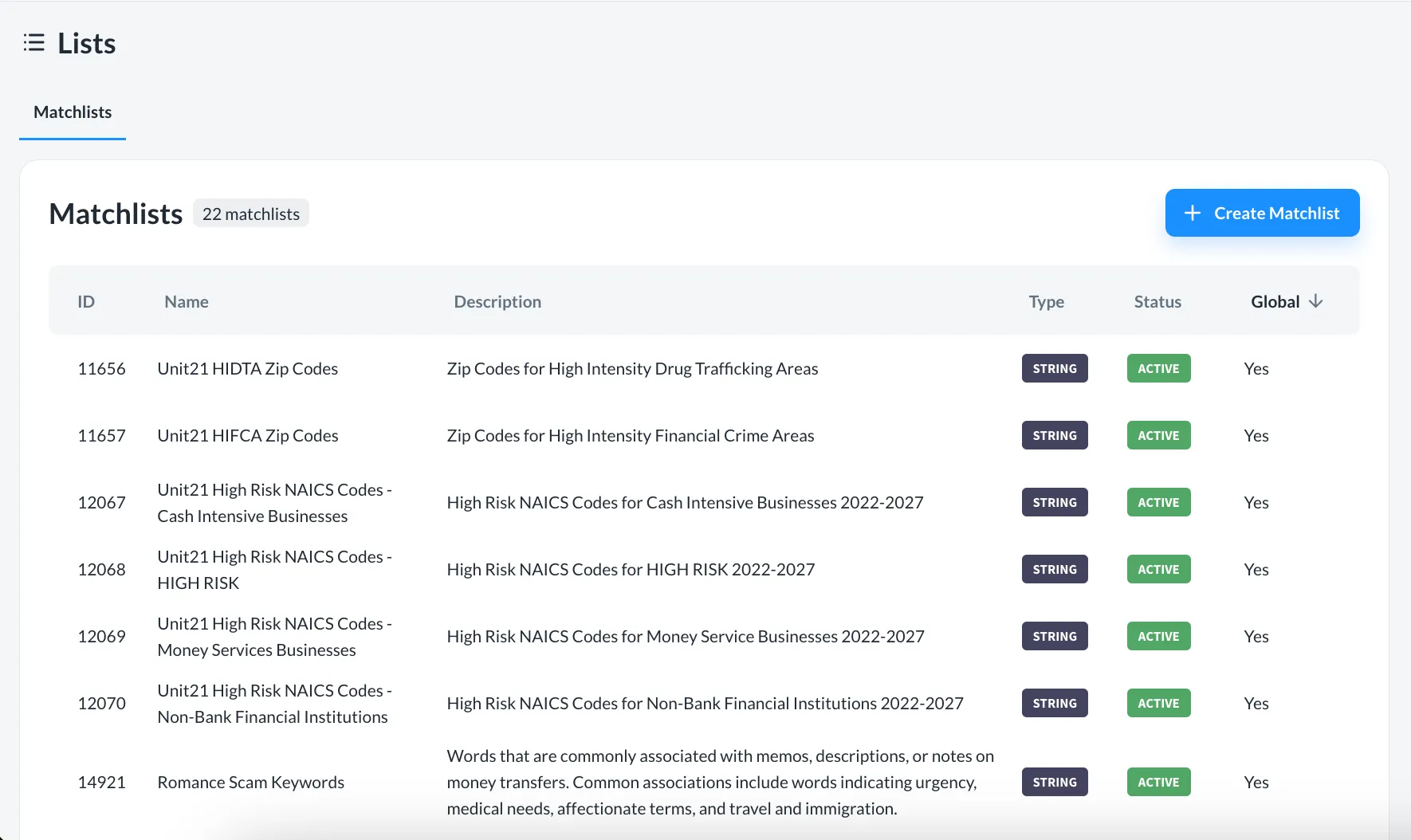
Task: Click the HIGH RISK 2022-2027 description
Action: (631, 570)
